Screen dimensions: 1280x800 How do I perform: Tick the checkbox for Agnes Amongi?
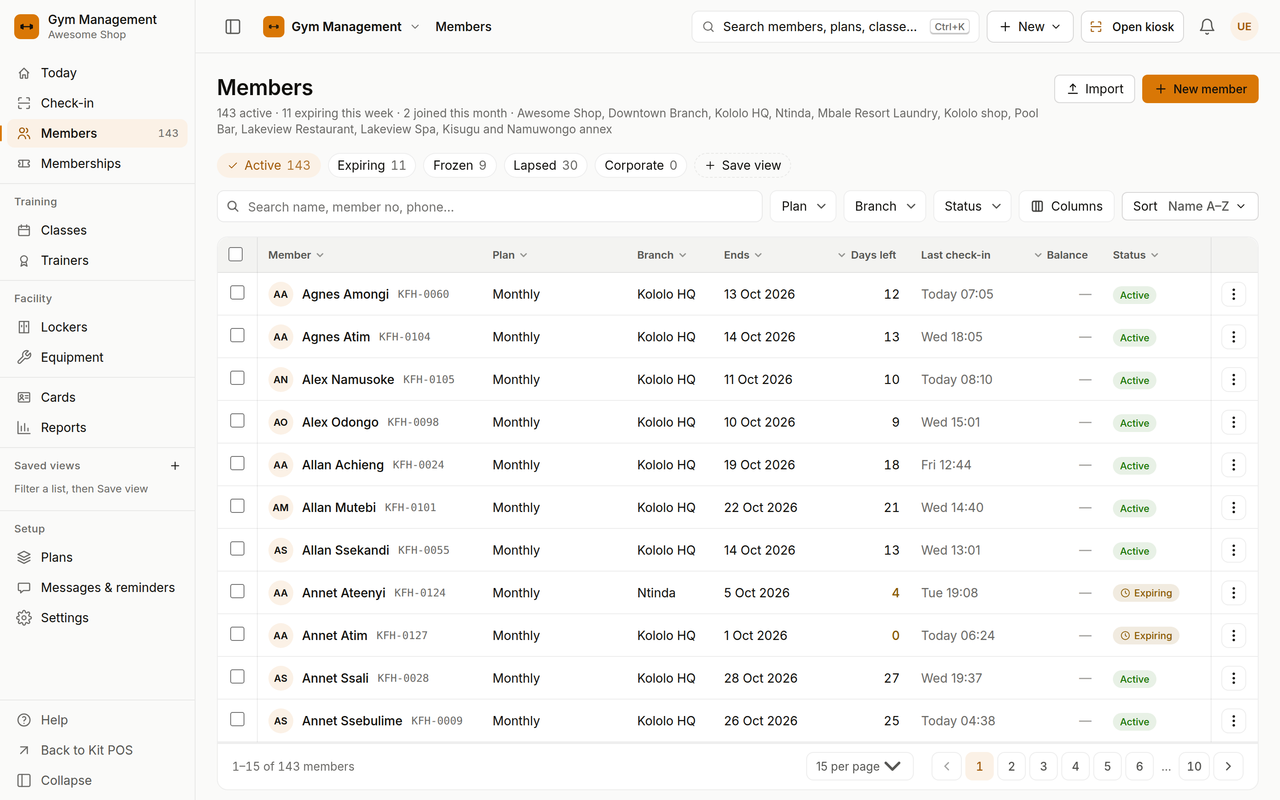tap(237, 293)
